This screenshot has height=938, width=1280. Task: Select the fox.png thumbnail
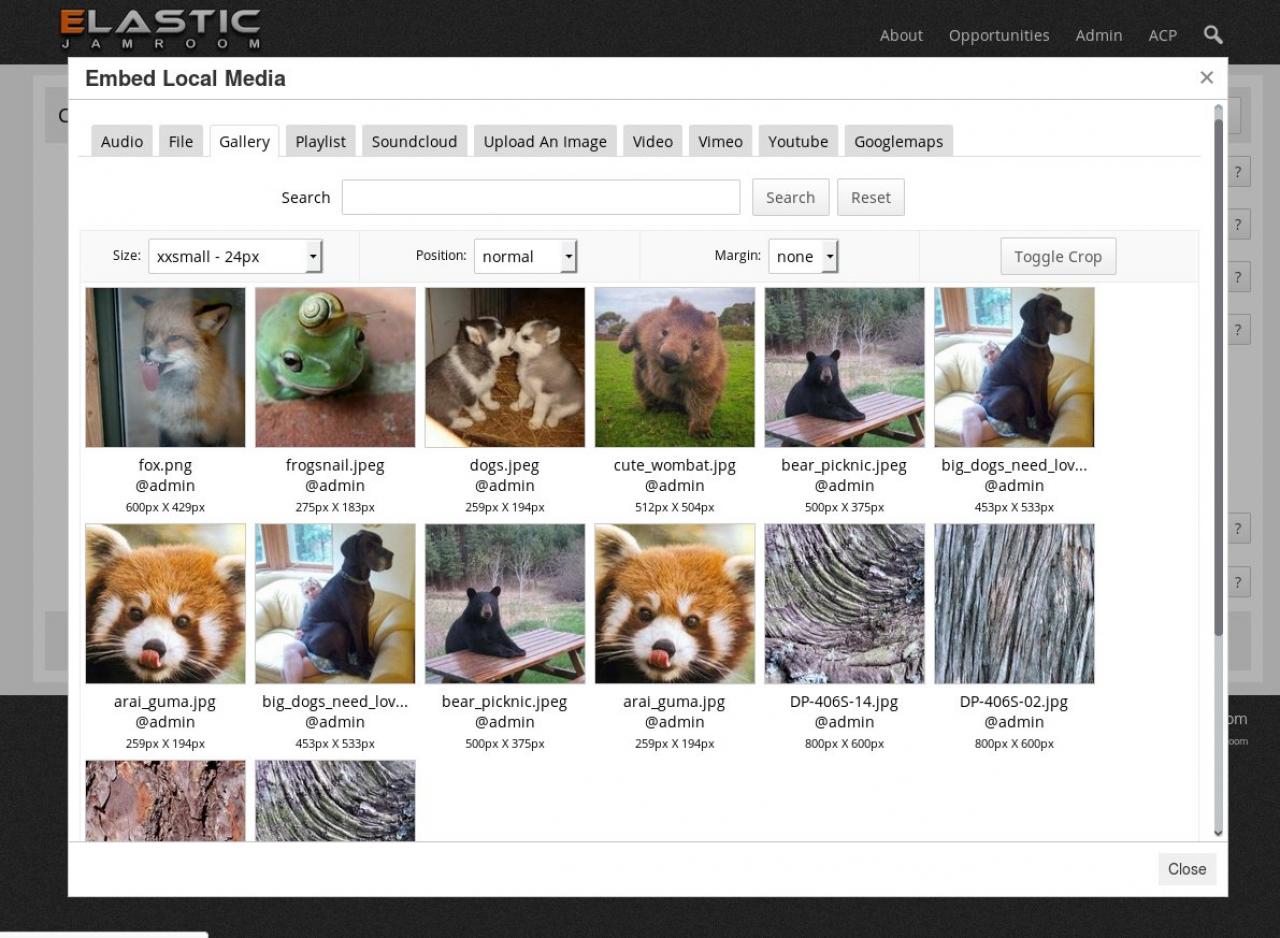pos(165,367)
